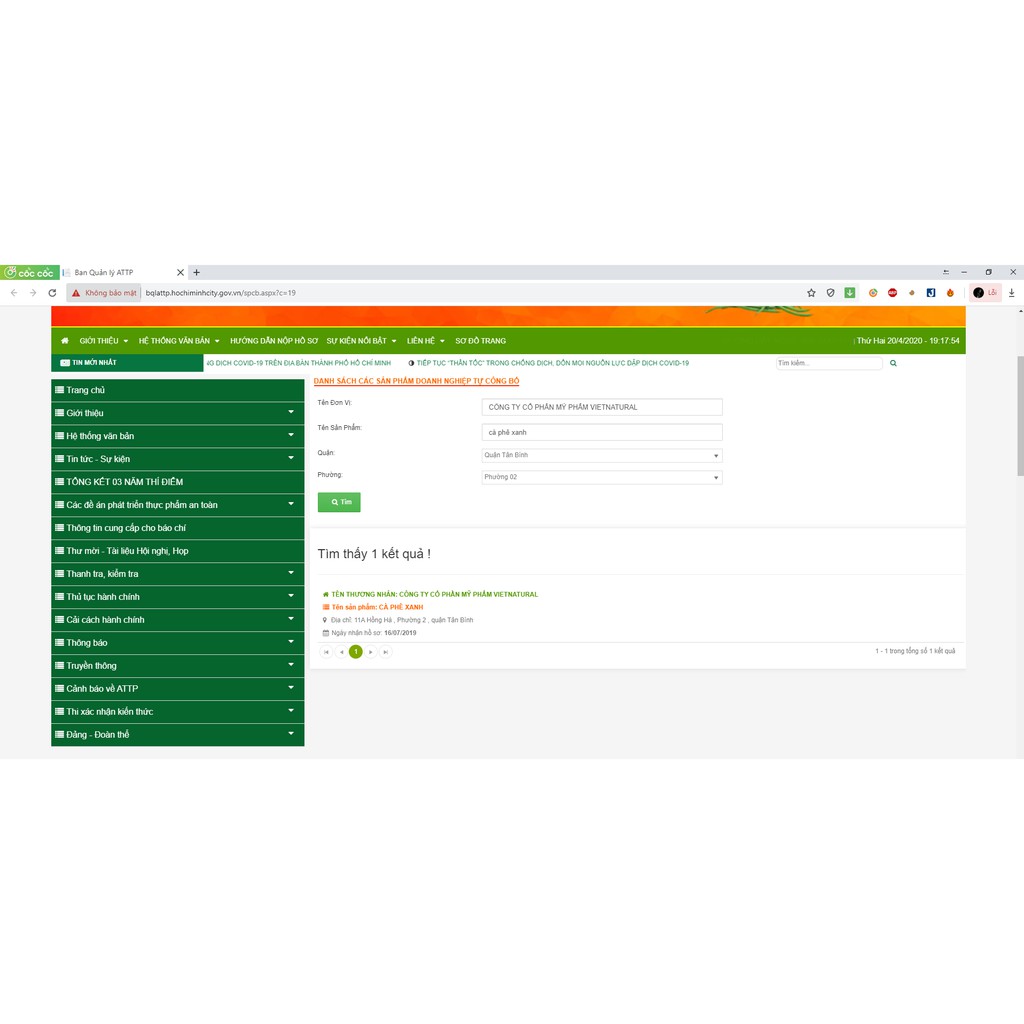Viewport: 1024px width, 1024px height.
Task: Go to the first results page icon
Action: click(x=326, y=652)
